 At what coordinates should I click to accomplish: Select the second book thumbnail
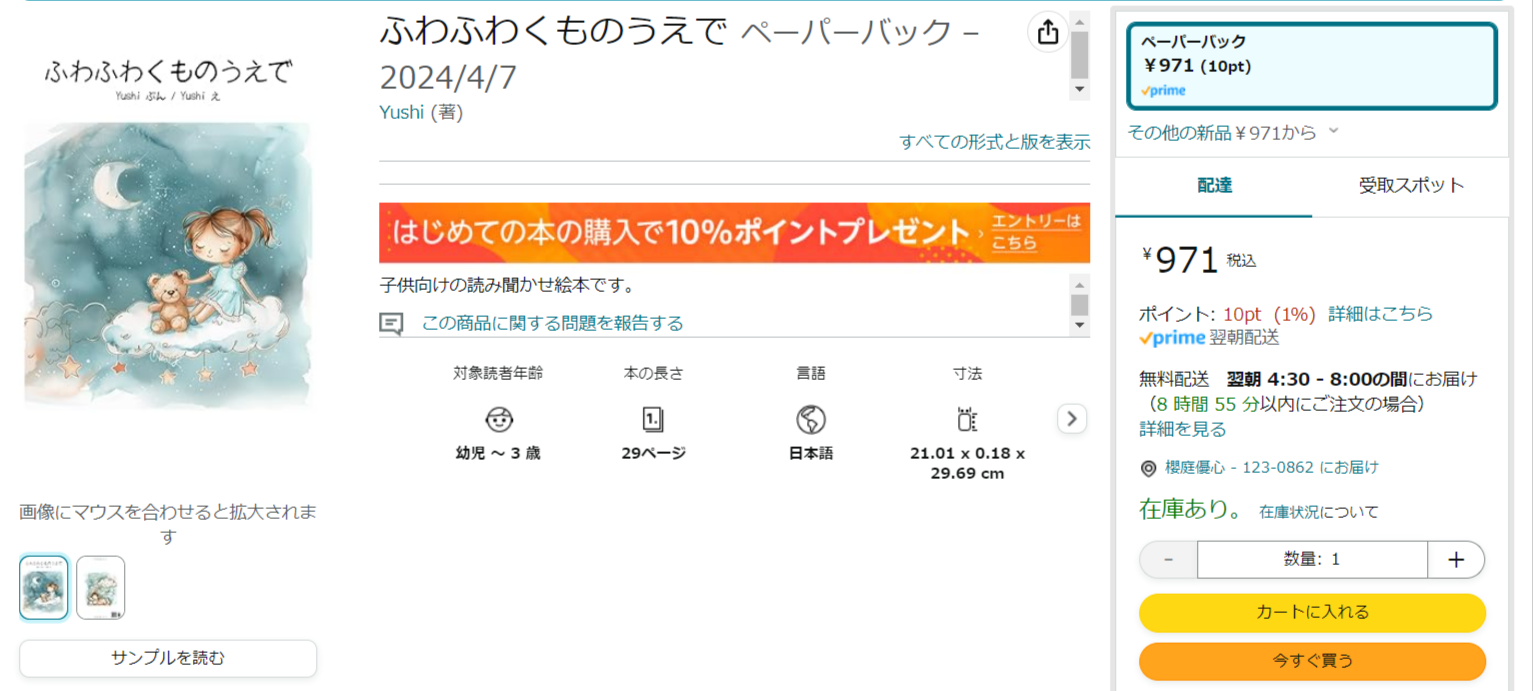101,588
